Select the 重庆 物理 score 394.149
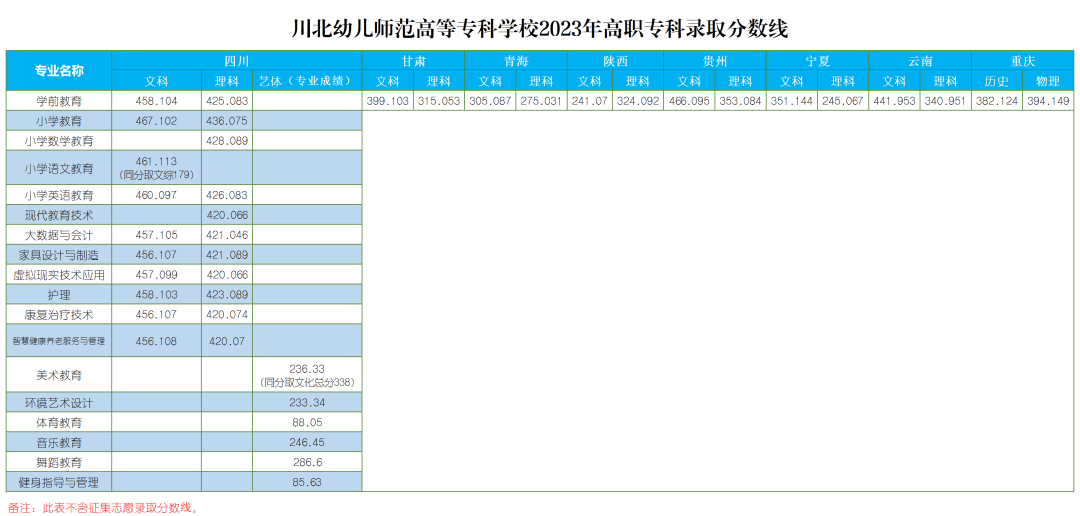The image size is (1080, 516). [1048, 101]
